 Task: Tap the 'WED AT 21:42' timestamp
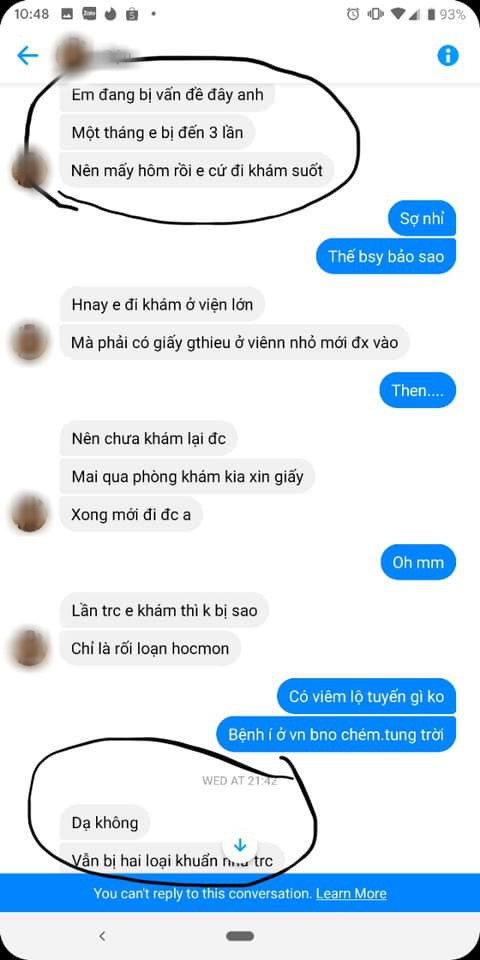pyautogui.click(x=239, y=781)
